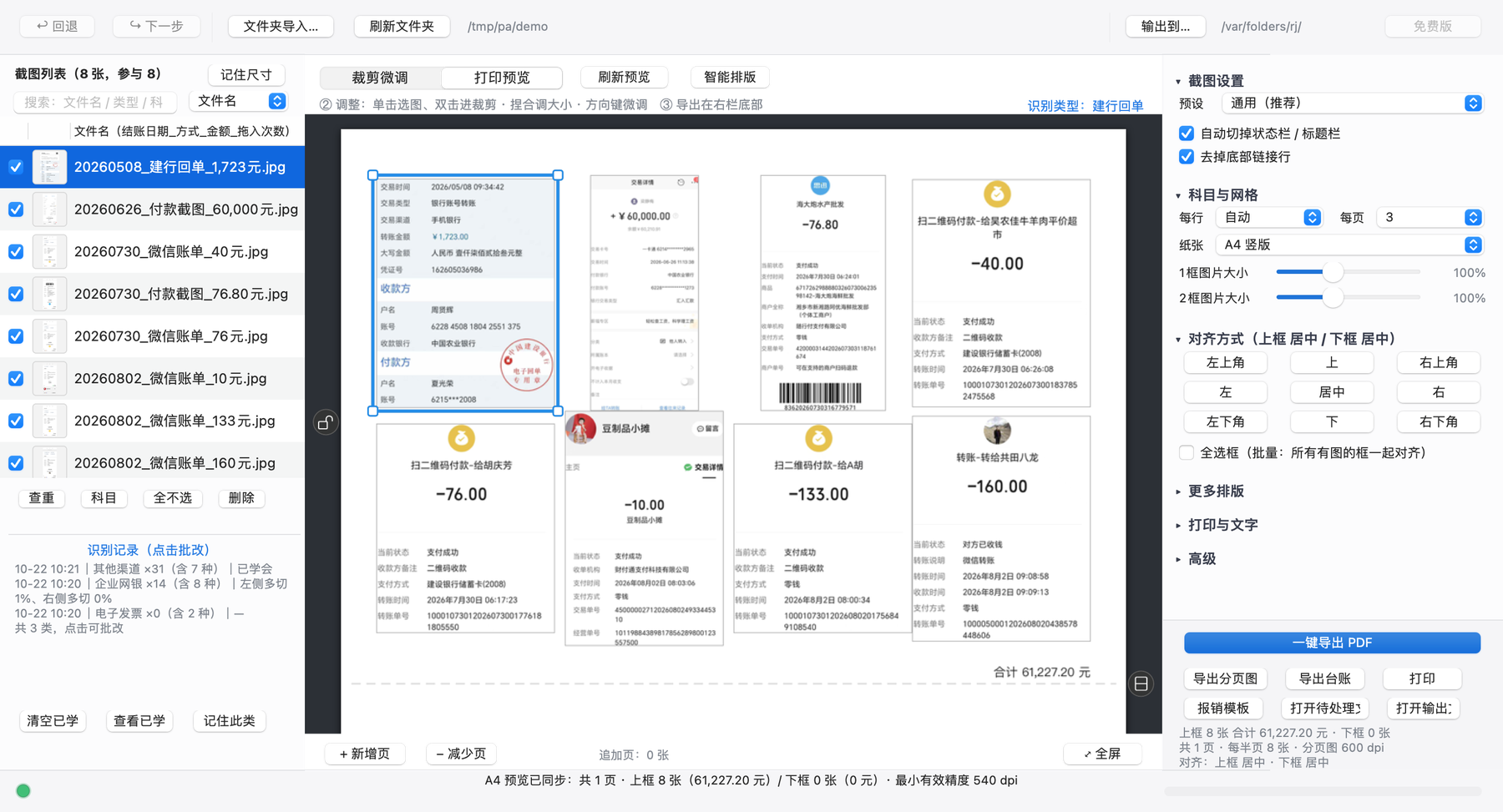Viewport: 1503px width, 812px height.
Task: Open the 每页 3 dropdown
Action: (x=1430, y=217)
